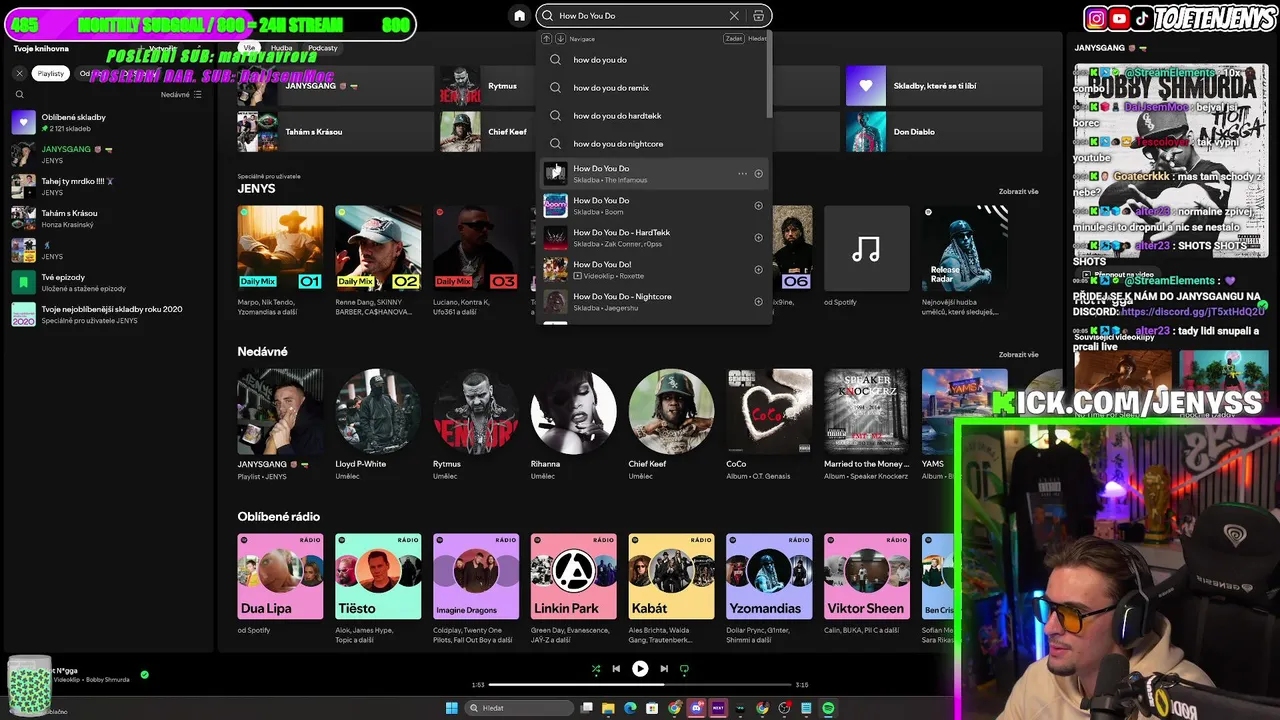Image resolution: width=1280 pixels, height=720 pixels.
Task: Open 'How Do You Do - HardTekk' result
Action: coord(654,238)
